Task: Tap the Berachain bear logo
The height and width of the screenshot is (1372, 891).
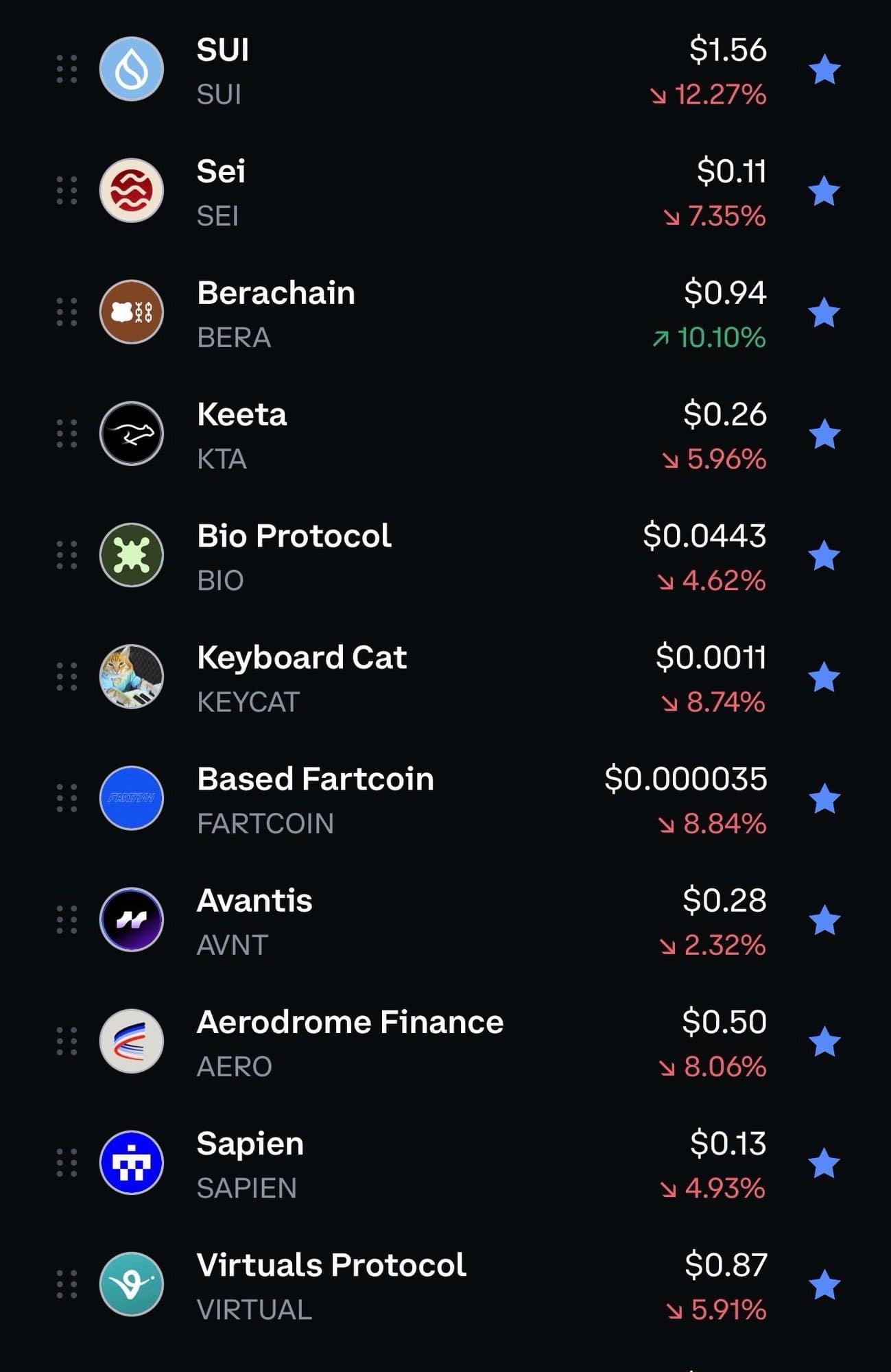Action: pos(132,312)
